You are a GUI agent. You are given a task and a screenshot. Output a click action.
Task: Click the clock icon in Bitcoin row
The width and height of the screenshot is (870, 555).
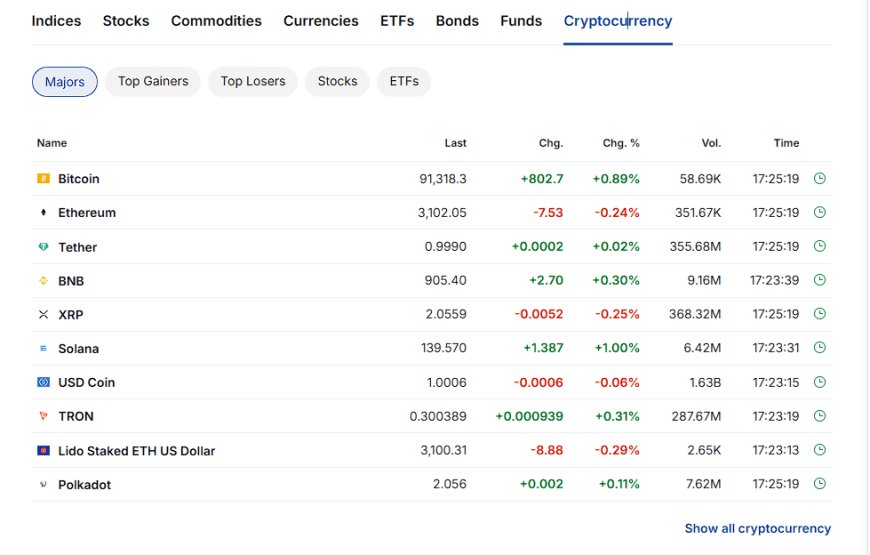(x=820, y=178)
